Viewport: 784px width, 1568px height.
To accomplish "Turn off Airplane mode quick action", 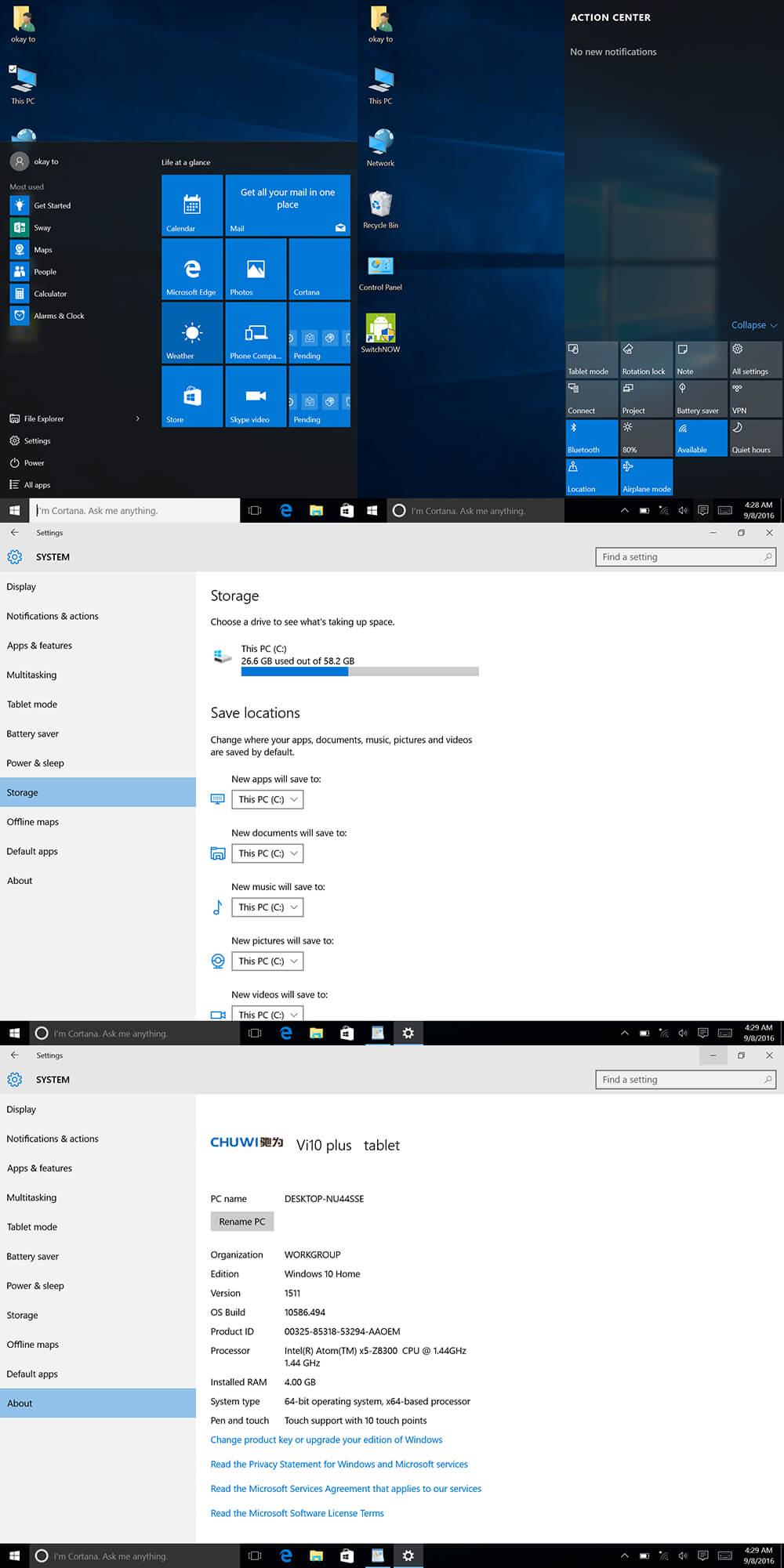I will pyautogui.click(x=646, y=477).
